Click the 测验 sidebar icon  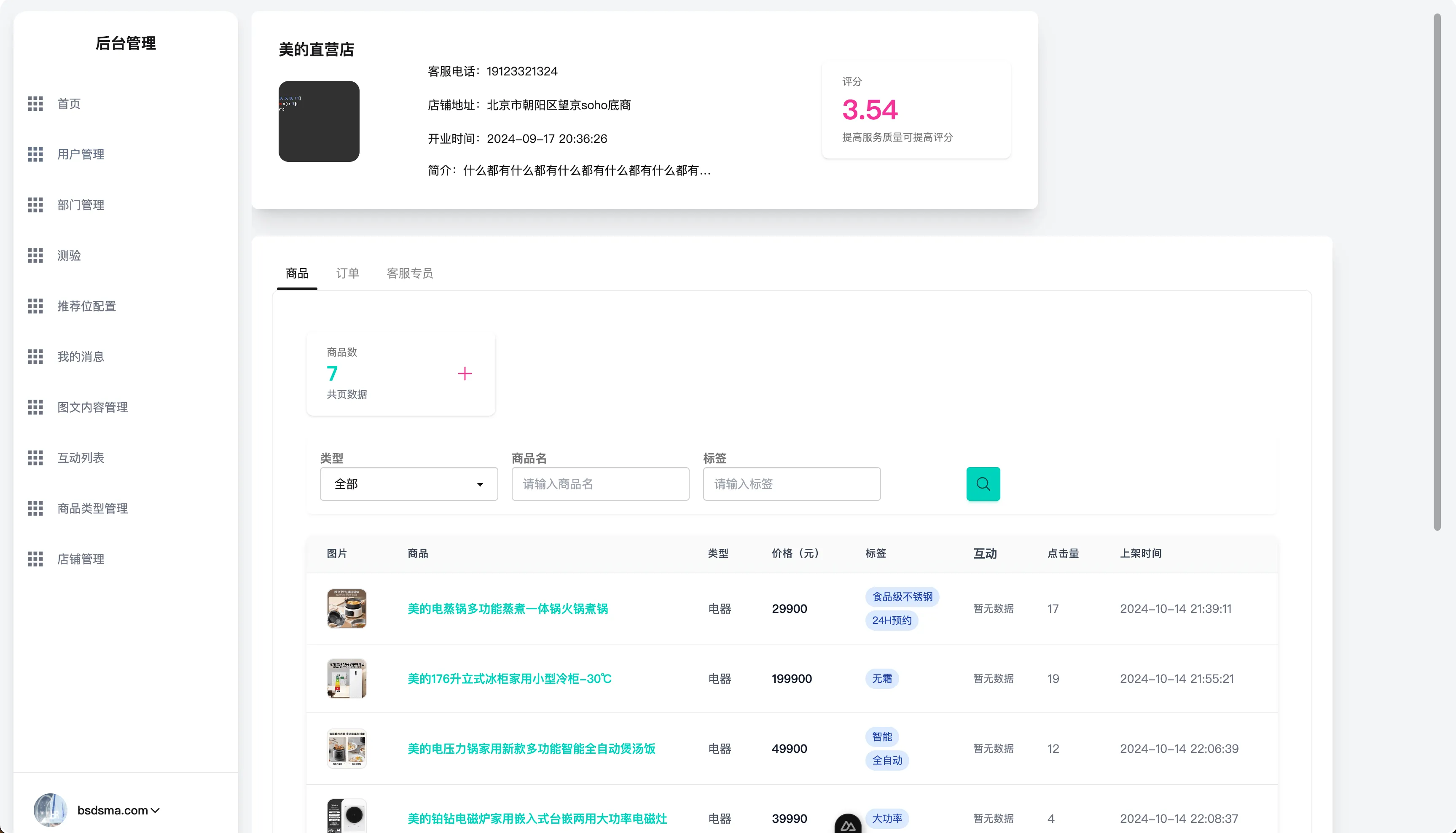point(35,255)
